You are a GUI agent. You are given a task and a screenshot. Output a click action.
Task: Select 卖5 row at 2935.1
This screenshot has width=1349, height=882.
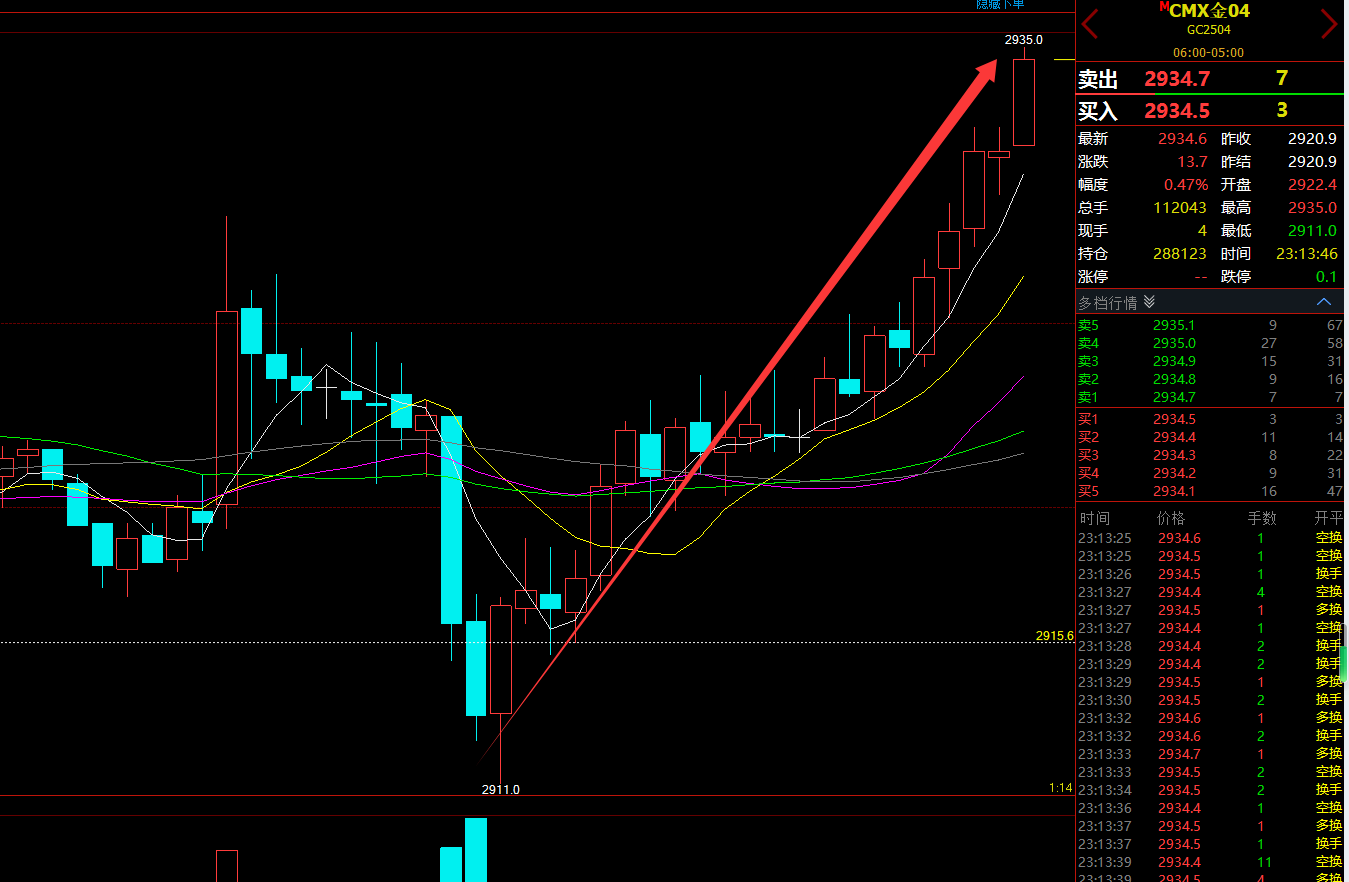[x=1210, y=325]
